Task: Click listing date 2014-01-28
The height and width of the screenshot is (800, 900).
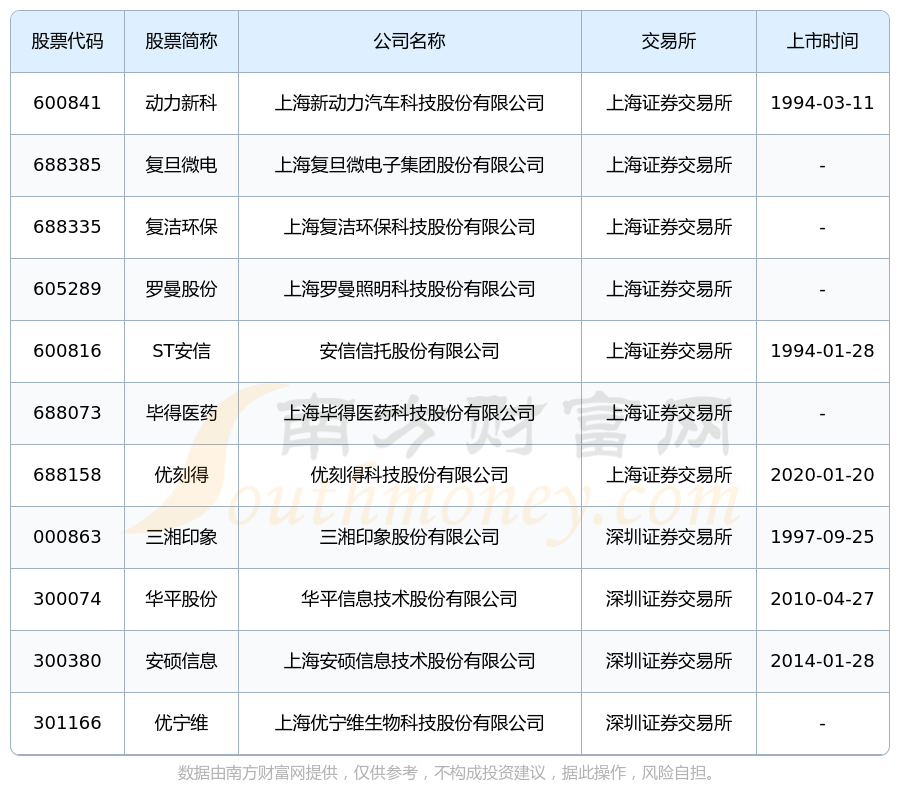Action: click(823, 661)
